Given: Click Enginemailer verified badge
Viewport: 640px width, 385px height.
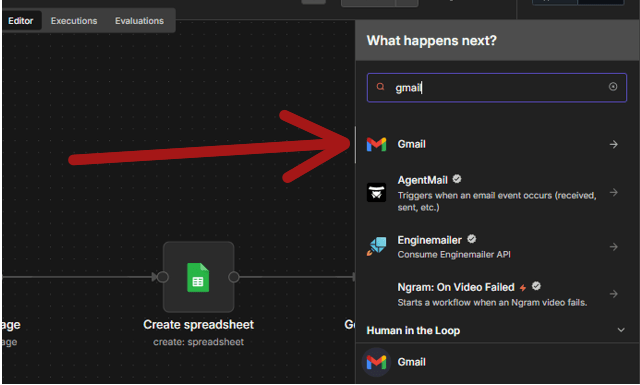Looking at the screenshot, I should (x=471, y=239).
